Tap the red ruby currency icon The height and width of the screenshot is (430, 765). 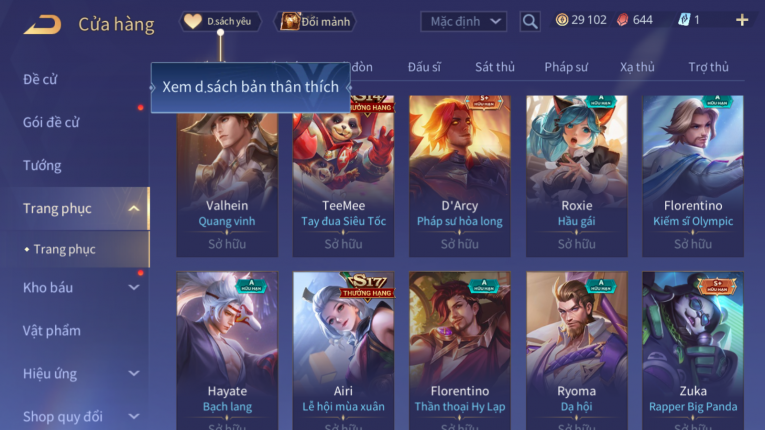click(623, 20)
